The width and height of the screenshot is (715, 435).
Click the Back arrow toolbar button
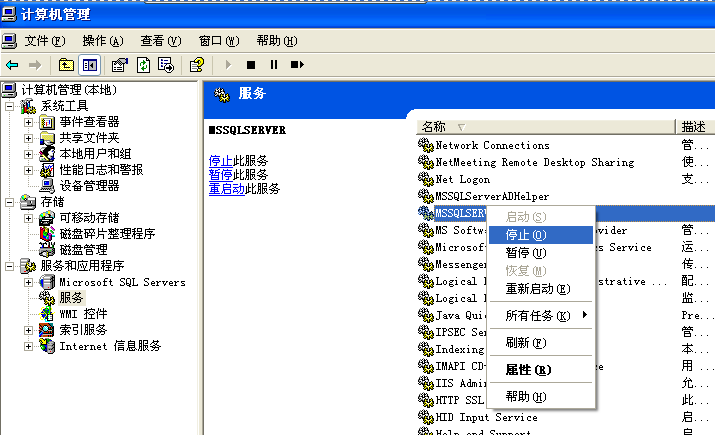pyautogui.click(x=12, y=65)
